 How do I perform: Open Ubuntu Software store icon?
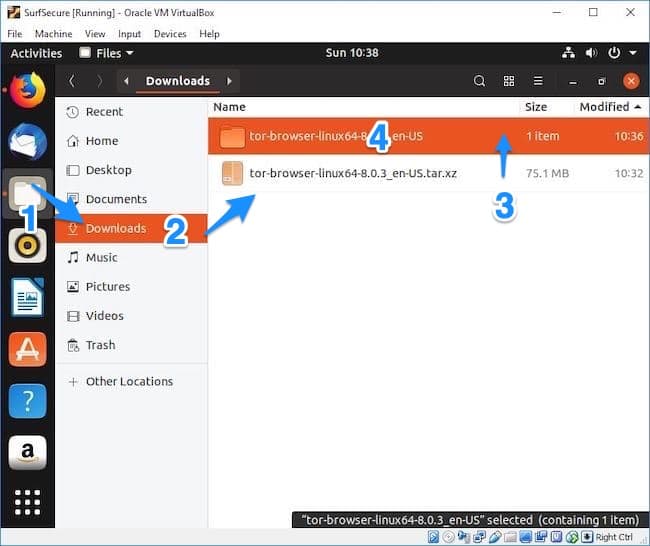pos(27,349)
